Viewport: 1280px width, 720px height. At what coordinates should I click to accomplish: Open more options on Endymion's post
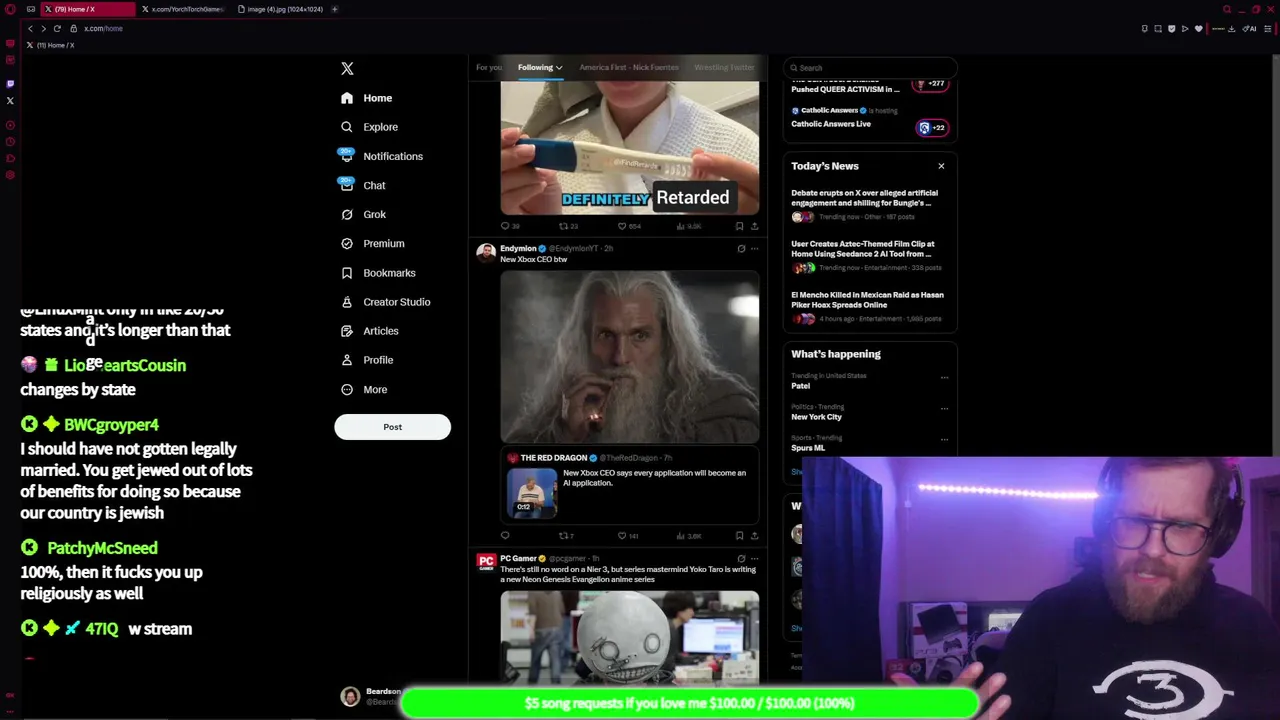point(754,248)
